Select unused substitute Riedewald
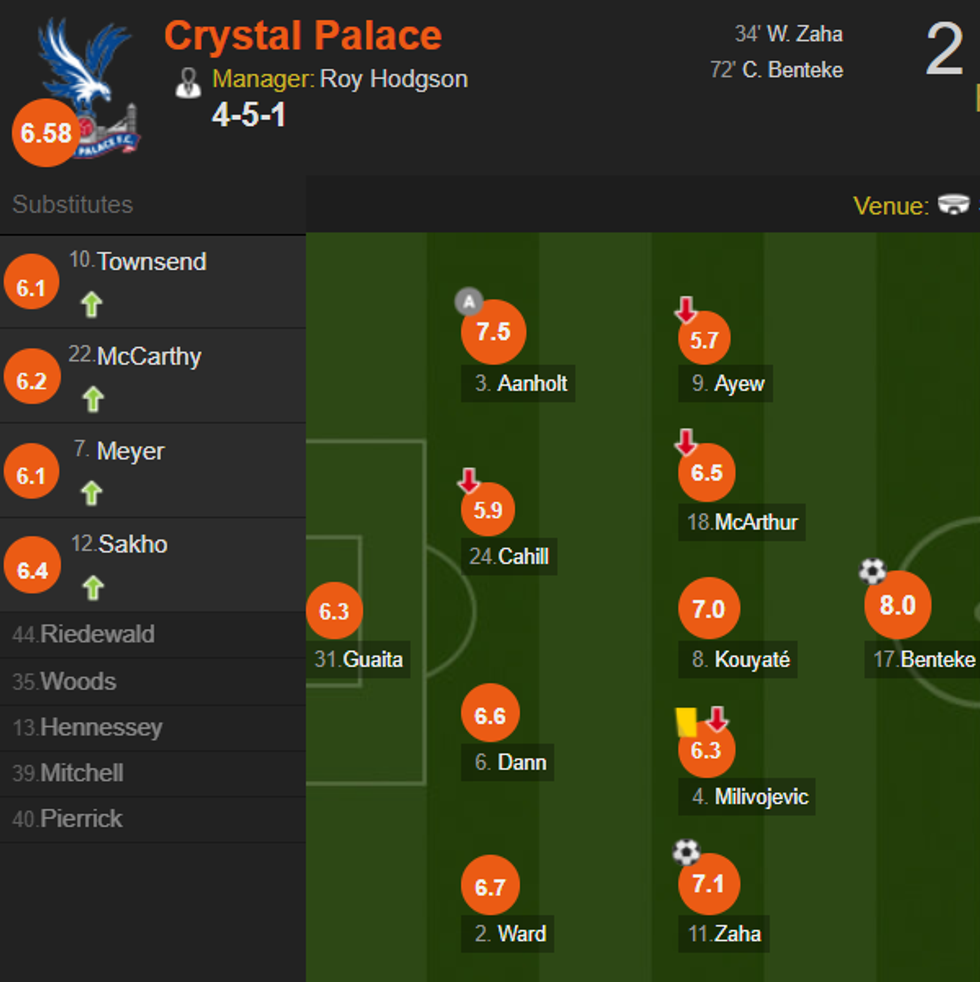 97,634
